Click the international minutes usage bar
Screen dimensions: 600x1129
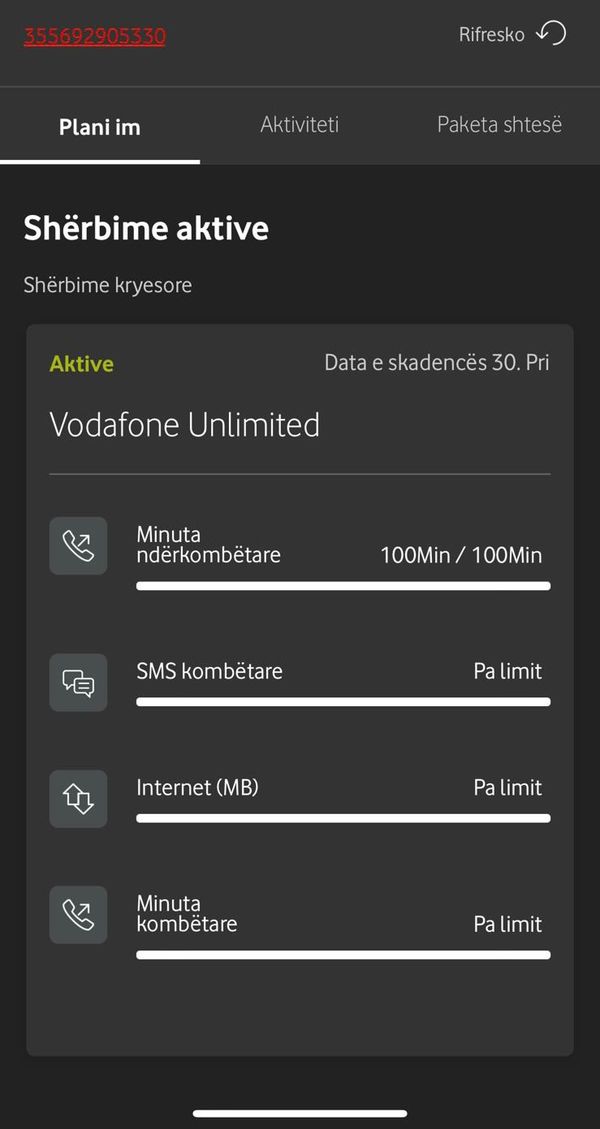pyautogui.click(x=343, y=586)
